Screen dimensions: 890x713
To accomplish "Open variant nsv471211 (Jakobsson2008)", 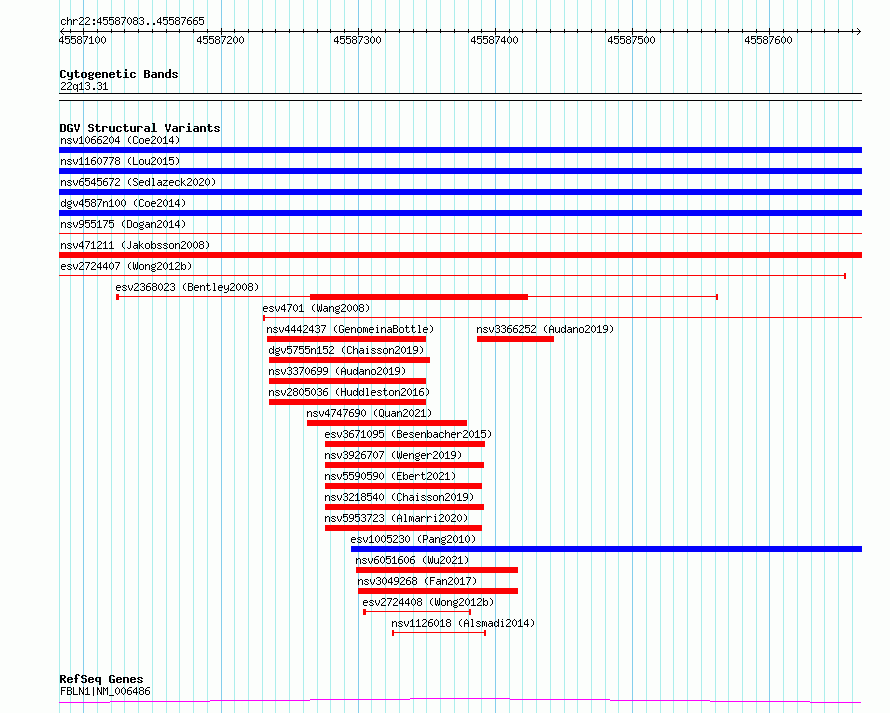I will pyautogui.click(x=135, y=245).
